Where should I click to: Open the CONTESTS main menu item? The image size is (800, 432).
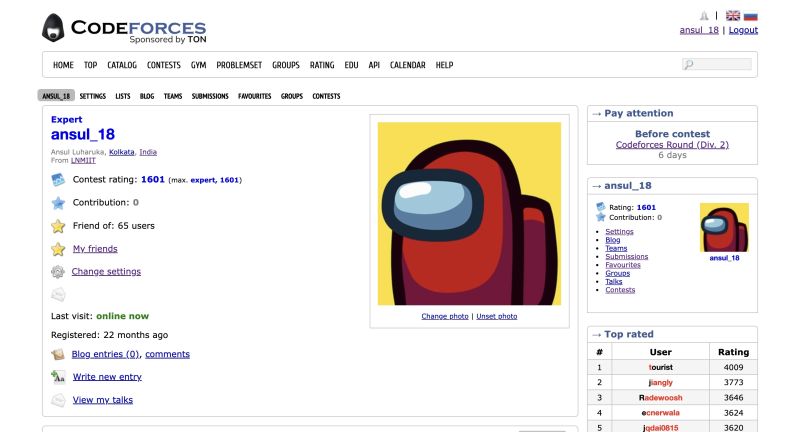(x=164, y=65)
